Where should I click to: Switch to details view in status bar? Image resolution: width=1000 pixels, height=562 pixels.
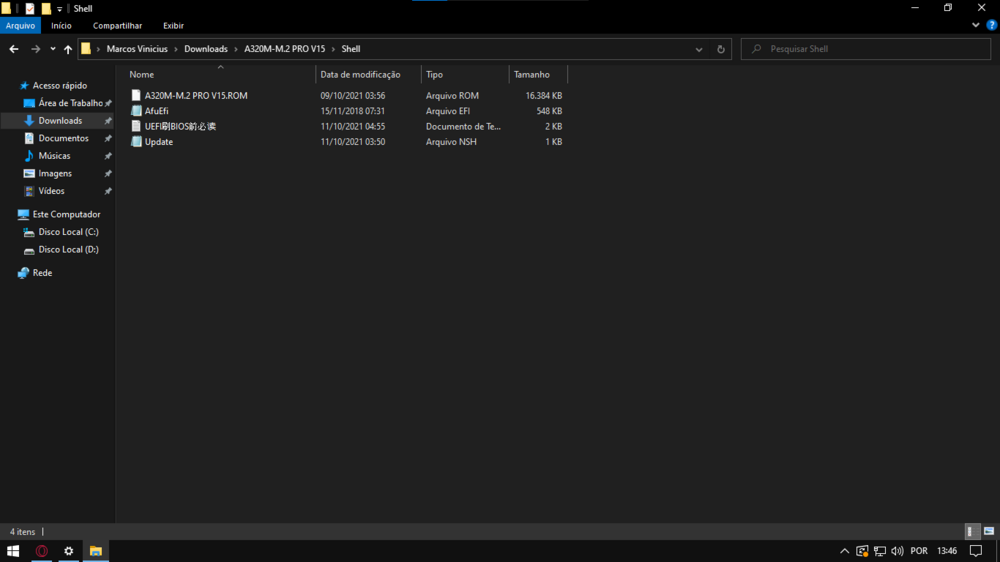point(971,532)
